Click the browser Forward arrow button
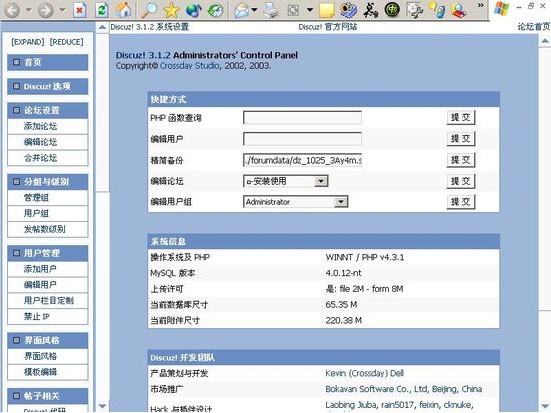The image size is (551, 413). 46,9
